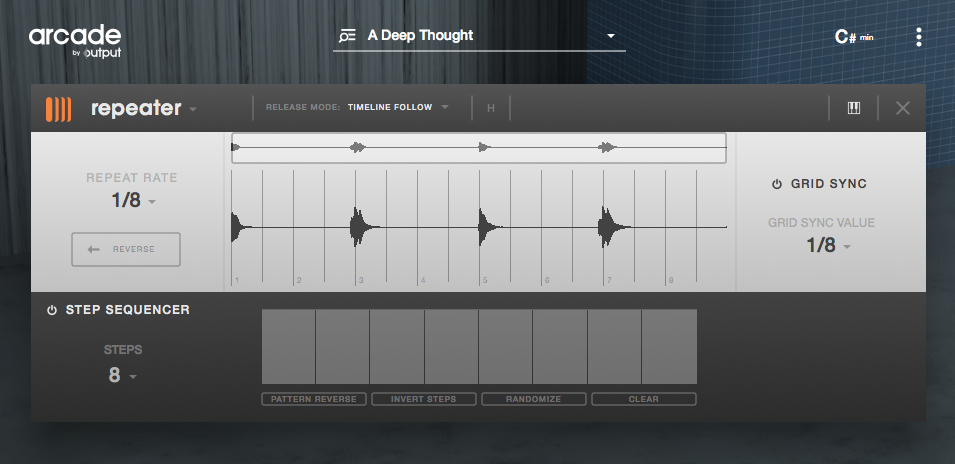Click the Clear button
The image size is (955, 464).
(644, 399)
